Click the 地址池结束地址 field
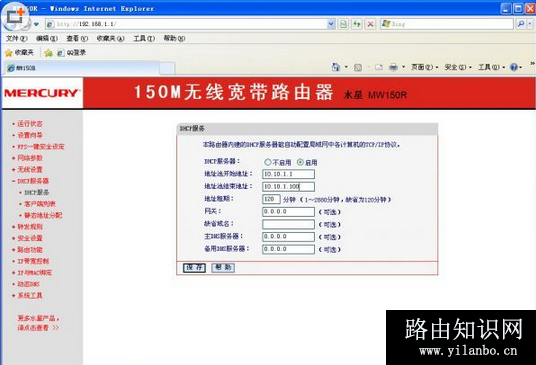Image resolution: width=536 pixels, height=365 pixels. point(288,186)
